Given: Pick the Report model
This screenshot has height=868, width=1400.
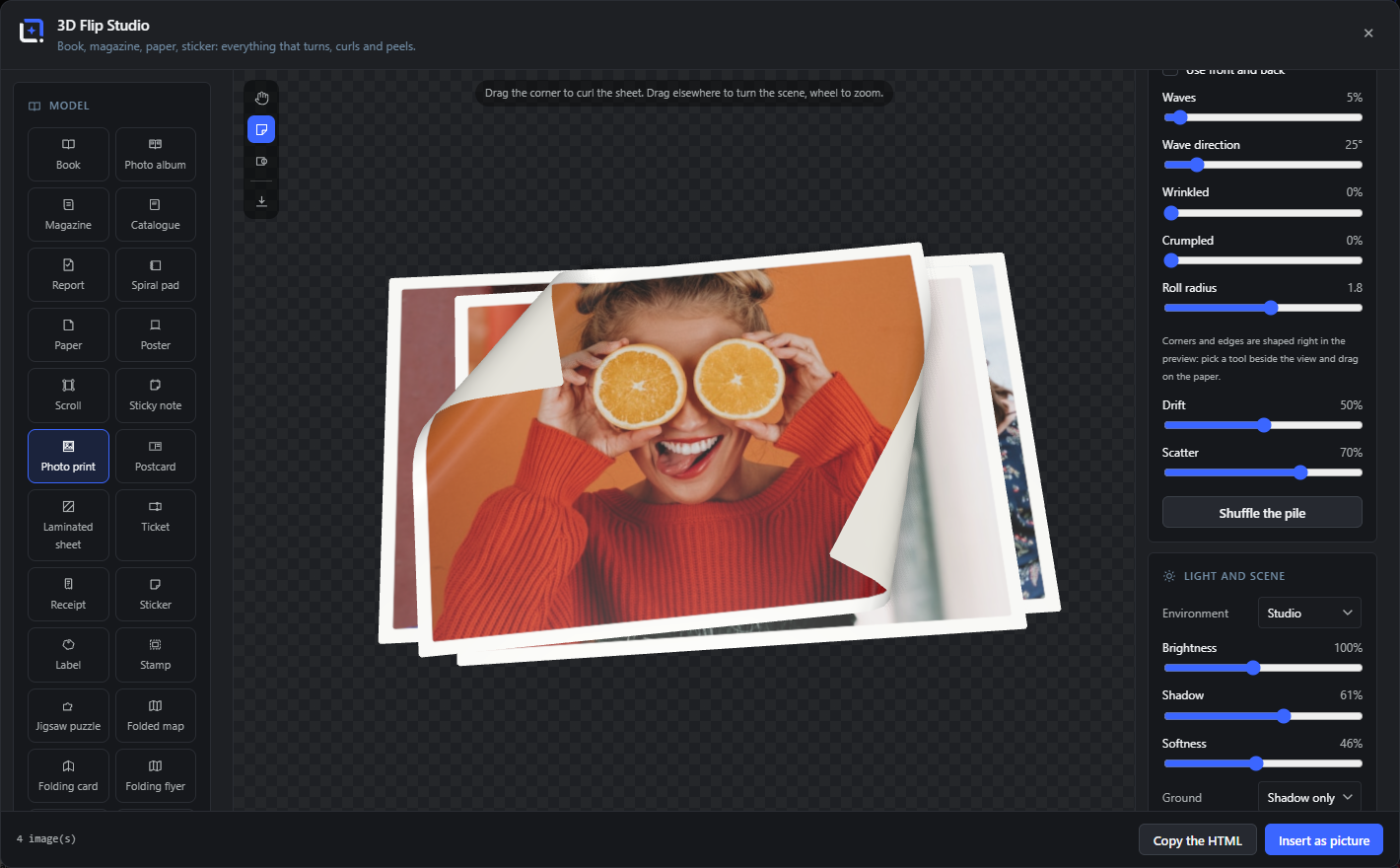Looking at the screenshot, I should tap(68, 275).
